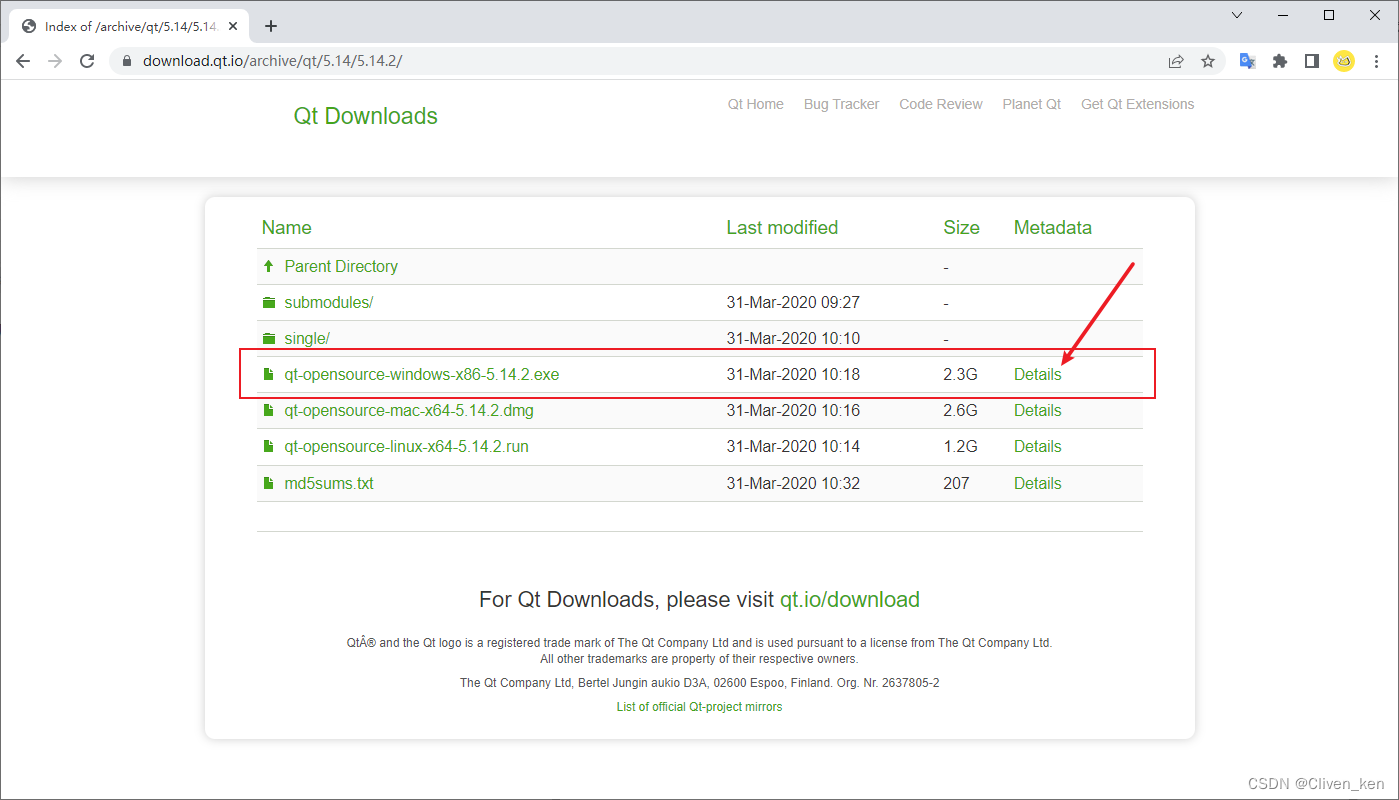1399x800 pixels.
Task: Open the Google Translate extension icon
Action: (1247, 61)
